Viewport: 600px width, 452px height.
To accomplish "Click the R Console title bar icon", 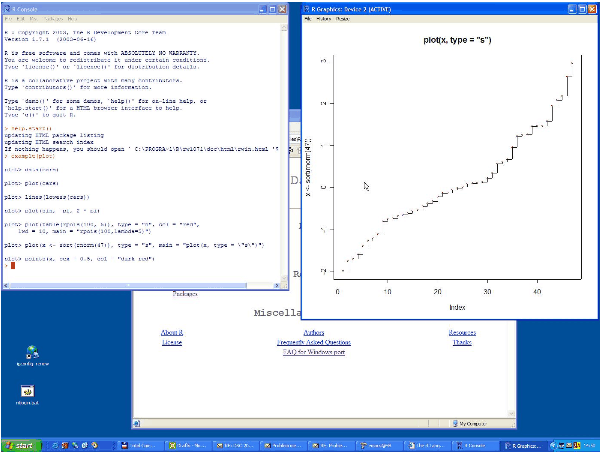I will (7, 7).
